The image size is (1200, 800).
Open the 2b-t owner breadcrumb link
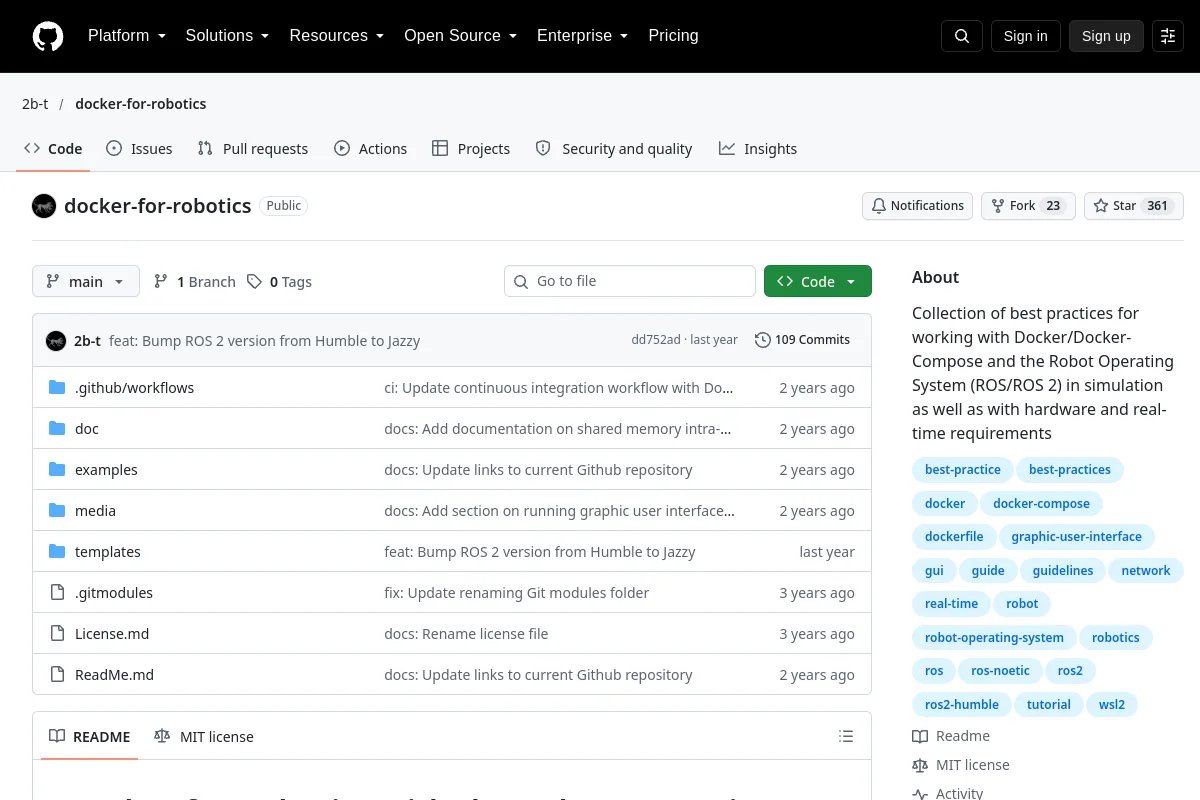point(35,104)
